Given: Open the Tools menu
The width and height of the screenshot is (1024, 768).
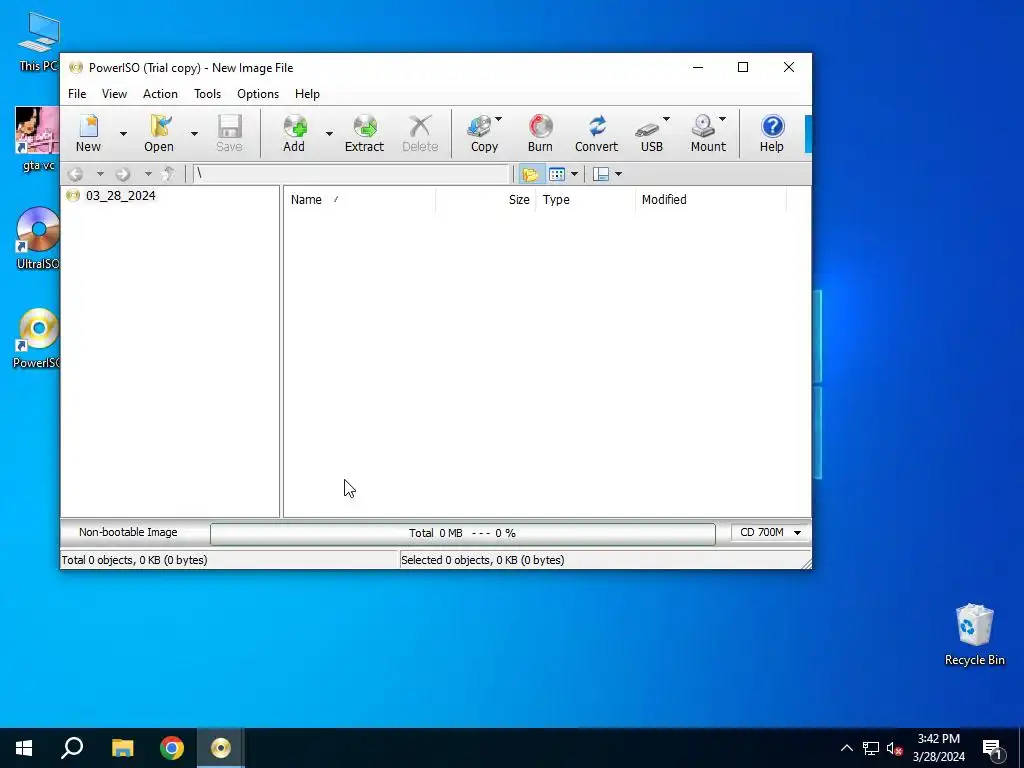Looking at the screenshot, I should (208, 94).
